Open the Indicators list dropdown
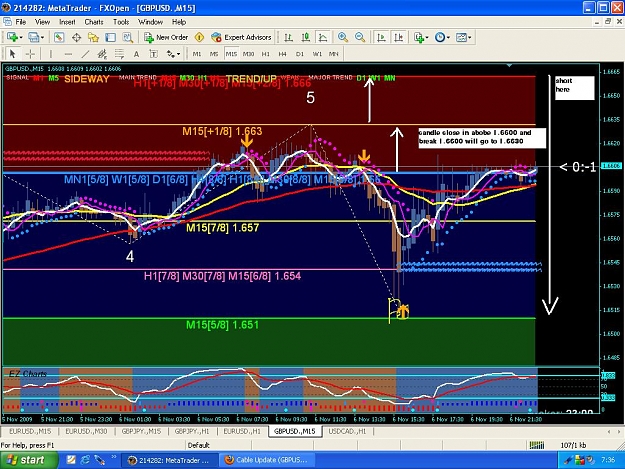Screen dimensions: 625x469 421,37
